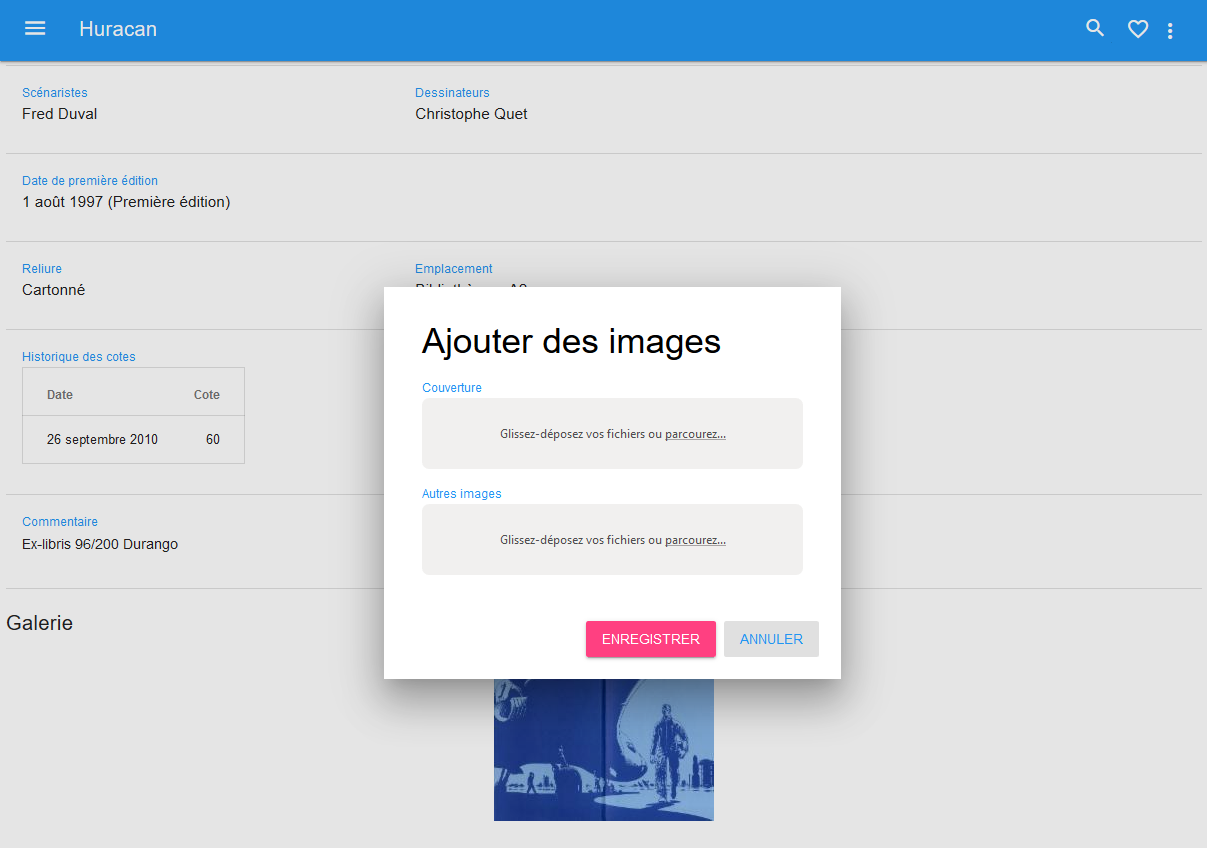Click the Cartonné reliure value
Image resolution: width=1207 pixels, height=848 pixels.
54,290
